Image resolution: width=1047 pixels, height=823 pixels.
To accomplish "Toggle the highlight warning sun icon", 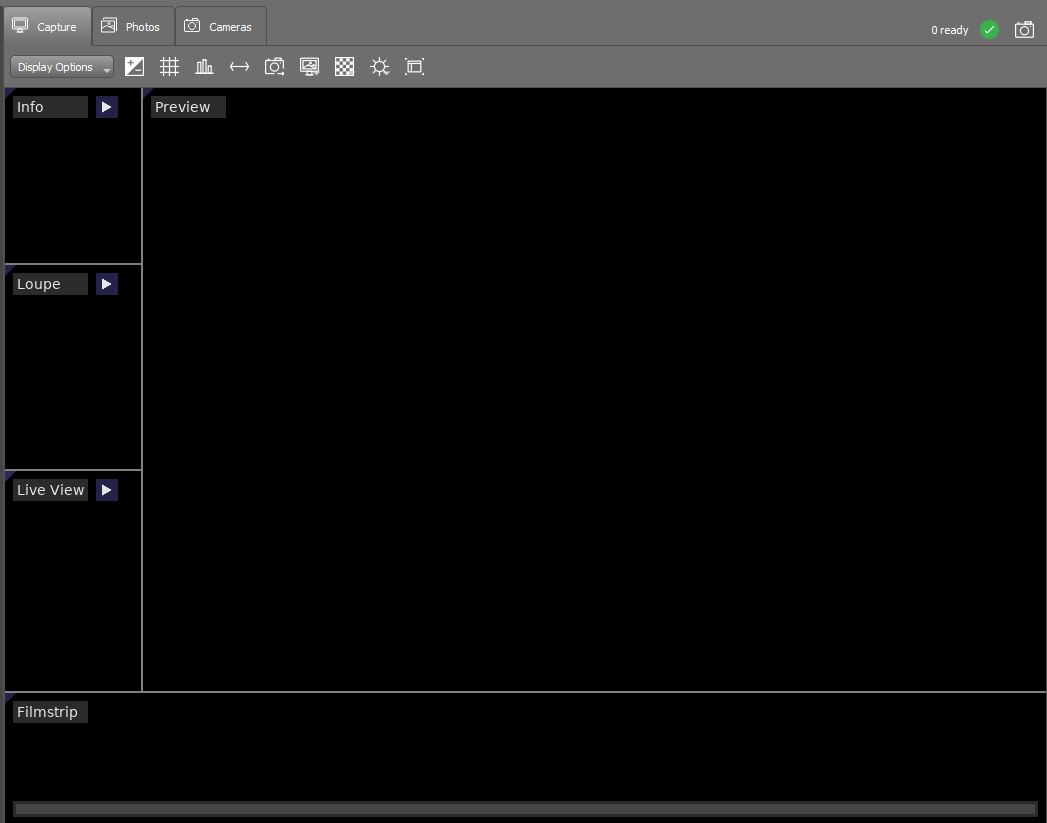I will pos(379,66).
